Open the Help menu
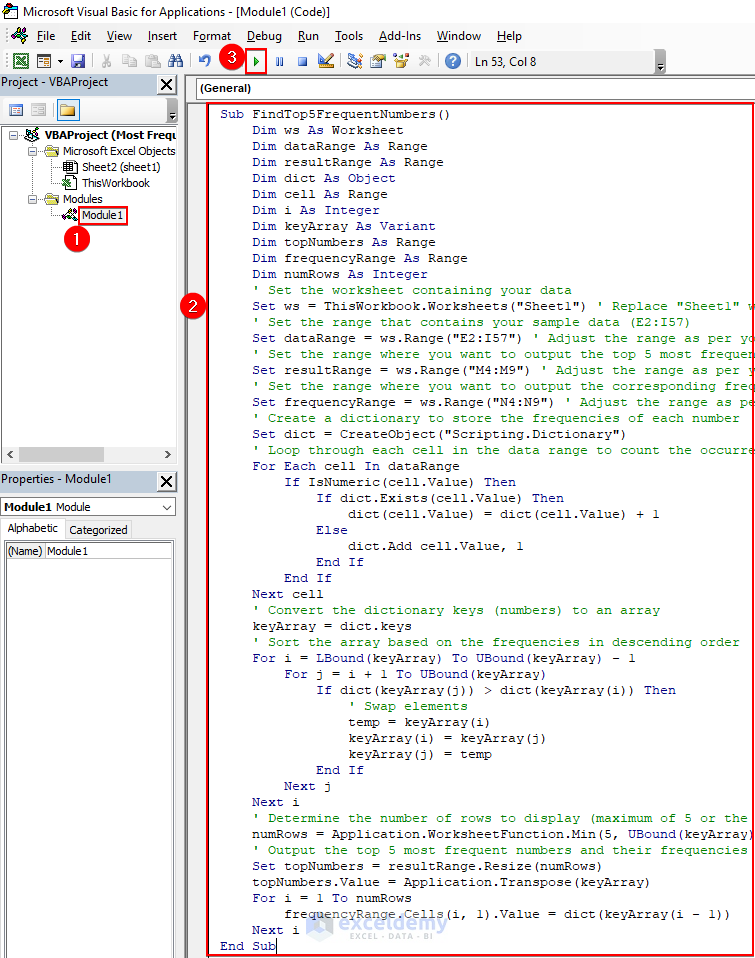The width and height of the screenshot is (755, 958). point(509,36)
